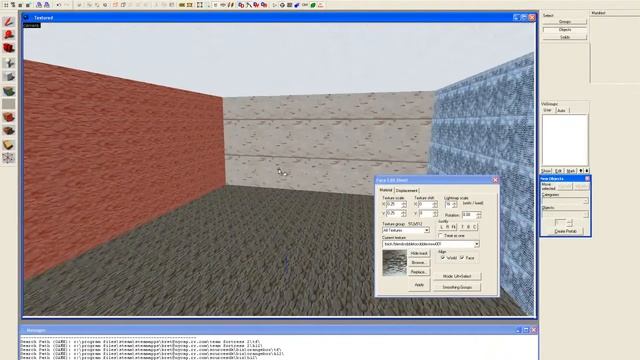Select the Clipping tool
The width and height of the screenshot is (640, 360).
click(9, 145)
